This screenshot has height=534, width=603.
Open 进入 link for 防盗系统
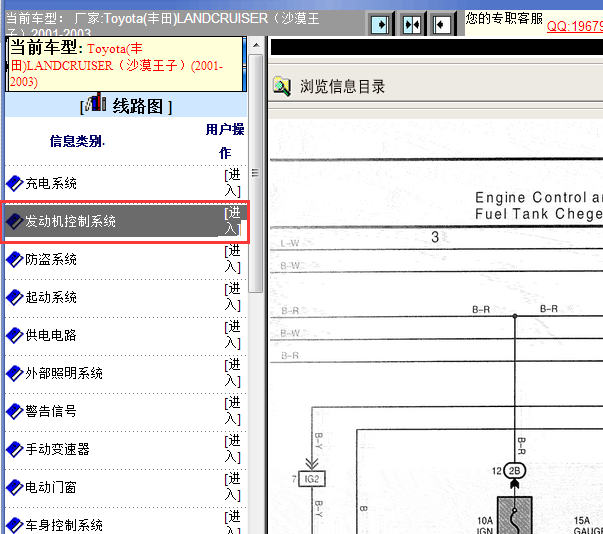[233, 259]
